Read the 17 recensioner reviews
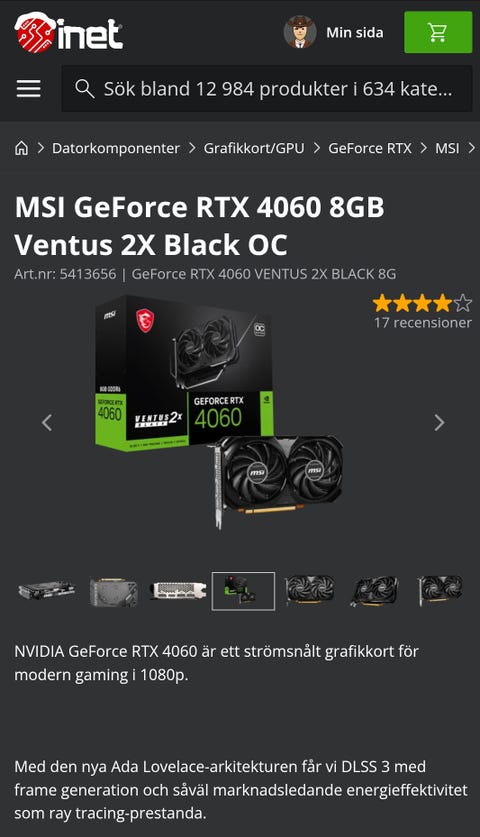Viewport: 480px width, 837px height. coord(423,322)
